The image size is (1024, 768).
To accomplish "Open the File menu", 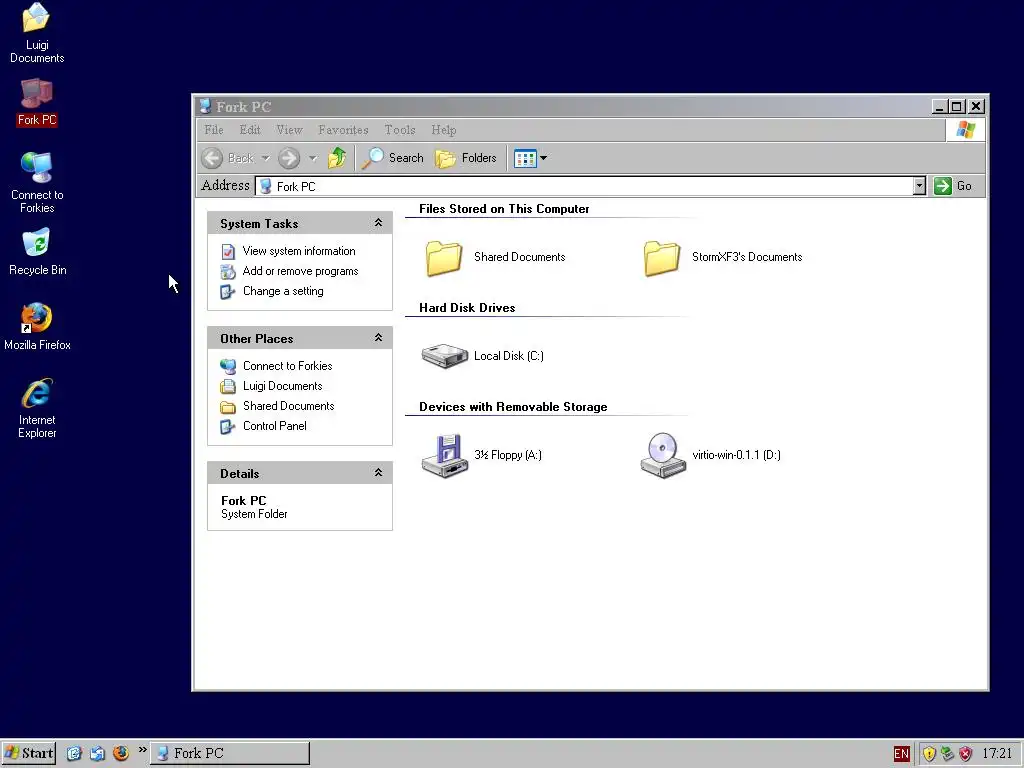I will click(214, 130).
